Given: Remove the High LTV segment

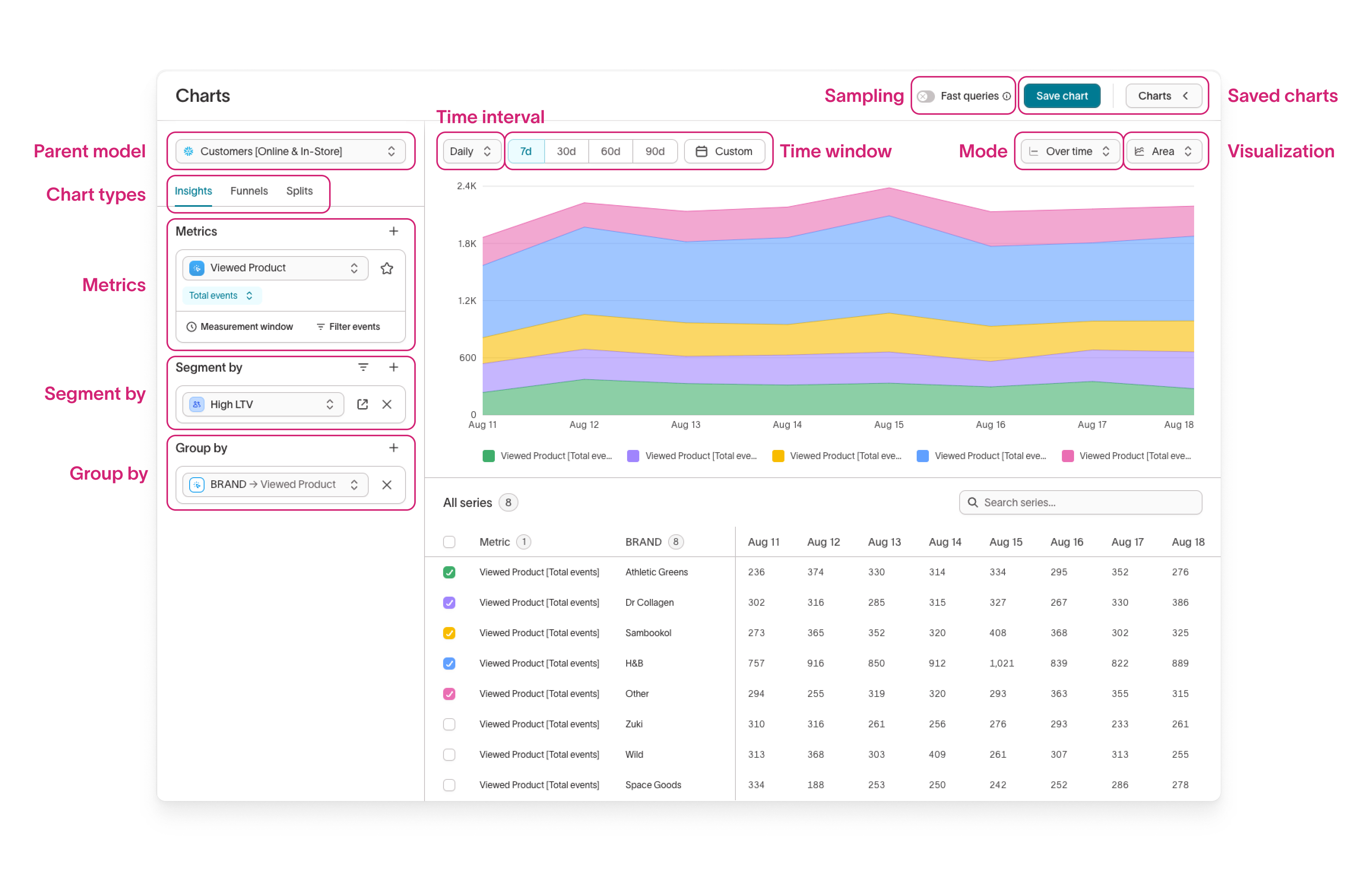Looking at the screenshot, I should pos(387,404).
